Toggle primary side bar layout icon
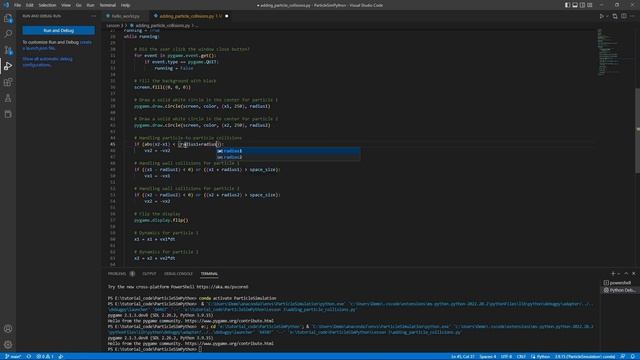Viewport: 640px width, 360px height. [x=567, y=5]
